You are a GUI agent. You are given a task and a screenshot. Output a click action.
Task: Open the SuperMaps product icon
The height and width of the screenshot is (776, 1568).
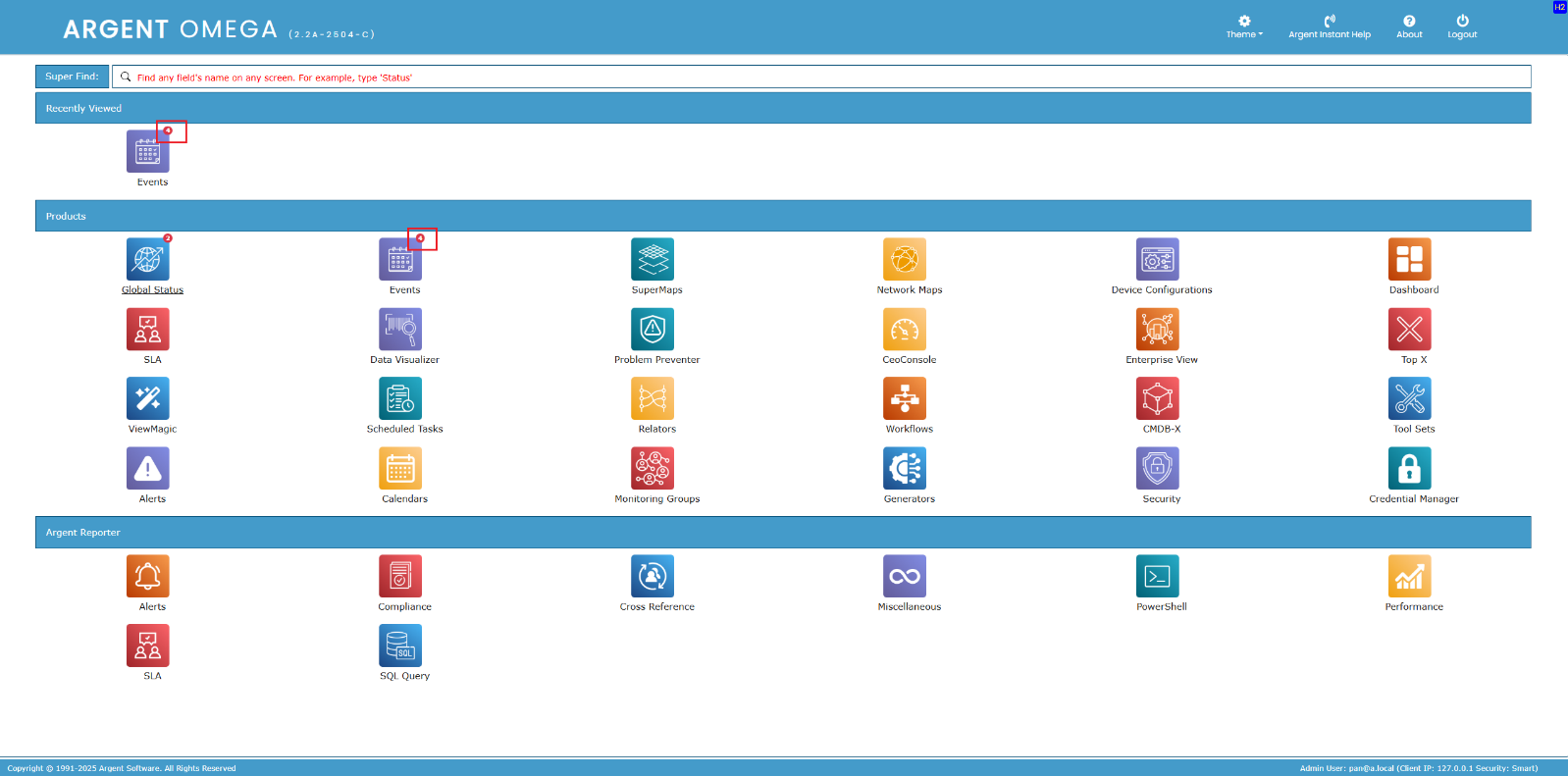[653, 260]
